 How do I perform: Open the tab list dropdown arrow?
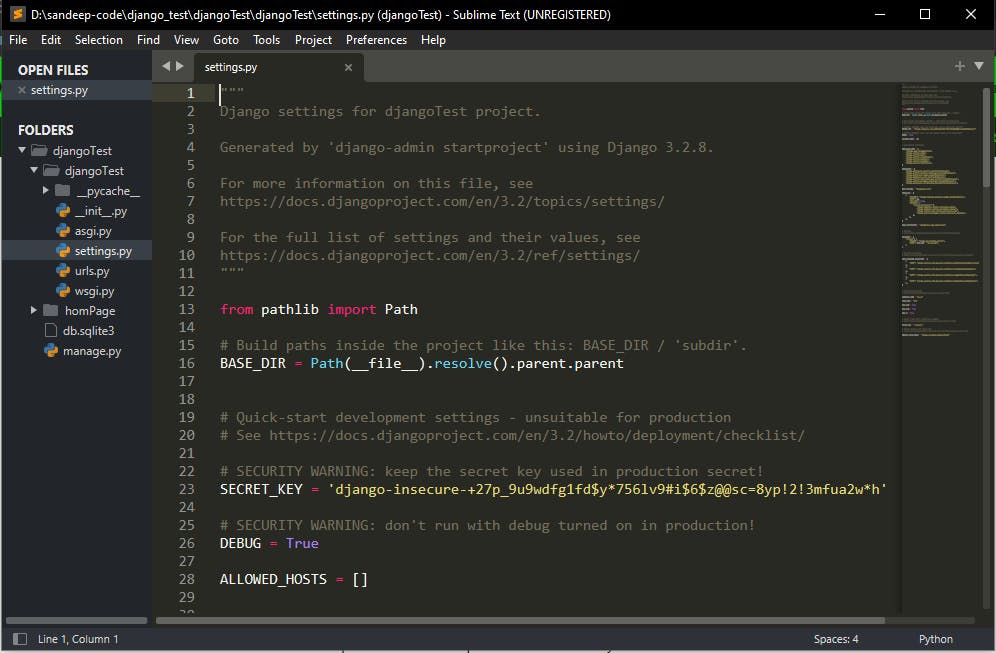[x=979, y=66]
